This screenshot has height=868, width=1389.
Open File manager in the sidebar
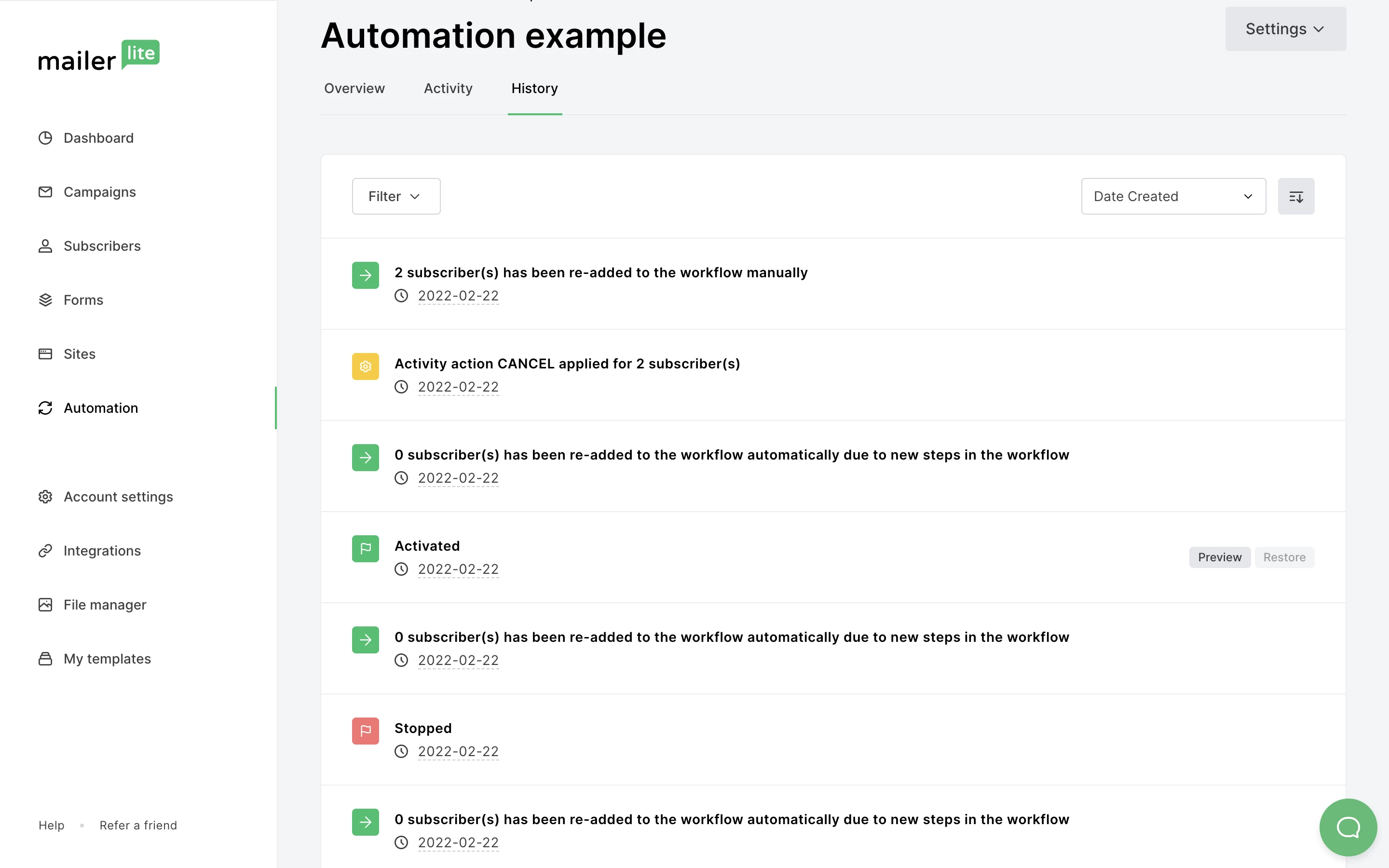pyautogui.click(x=105, y=605)
